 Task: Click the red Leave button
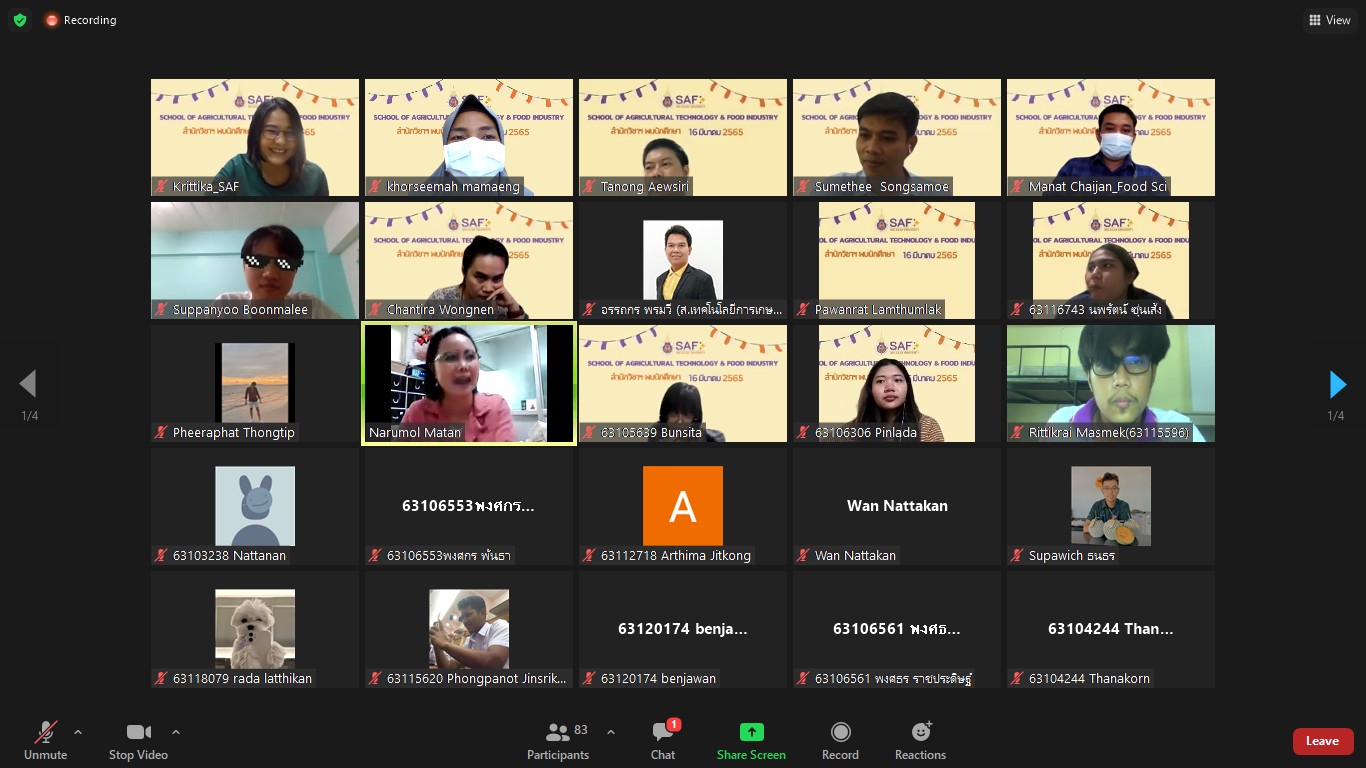[x=1322, y=741]
